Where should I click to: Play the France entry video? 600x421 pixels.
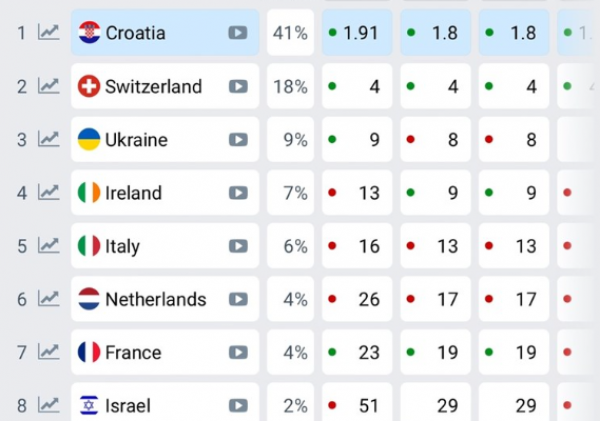pos(238,352)
